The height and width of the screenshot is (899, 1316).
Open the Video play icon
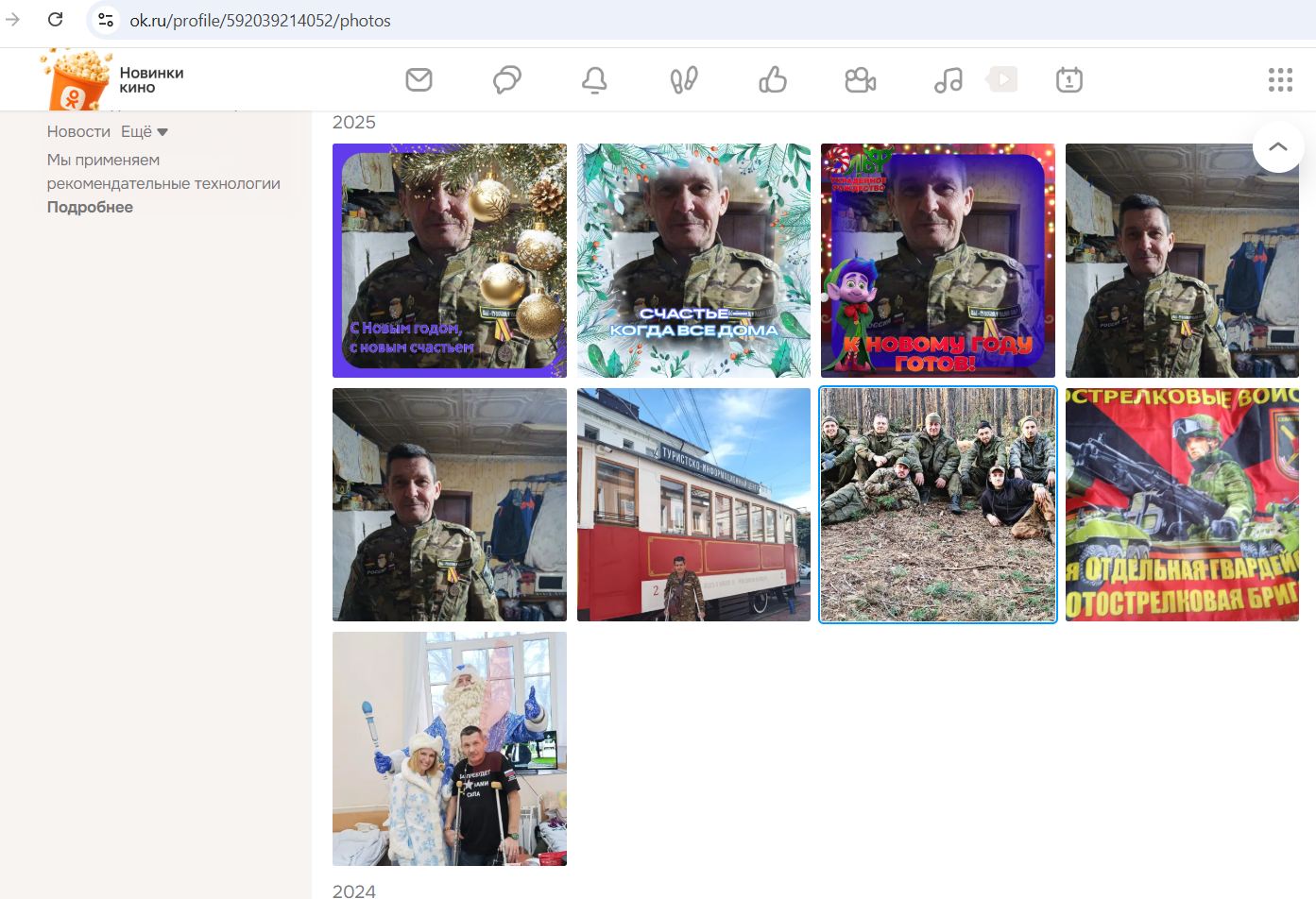point(1002,79)
